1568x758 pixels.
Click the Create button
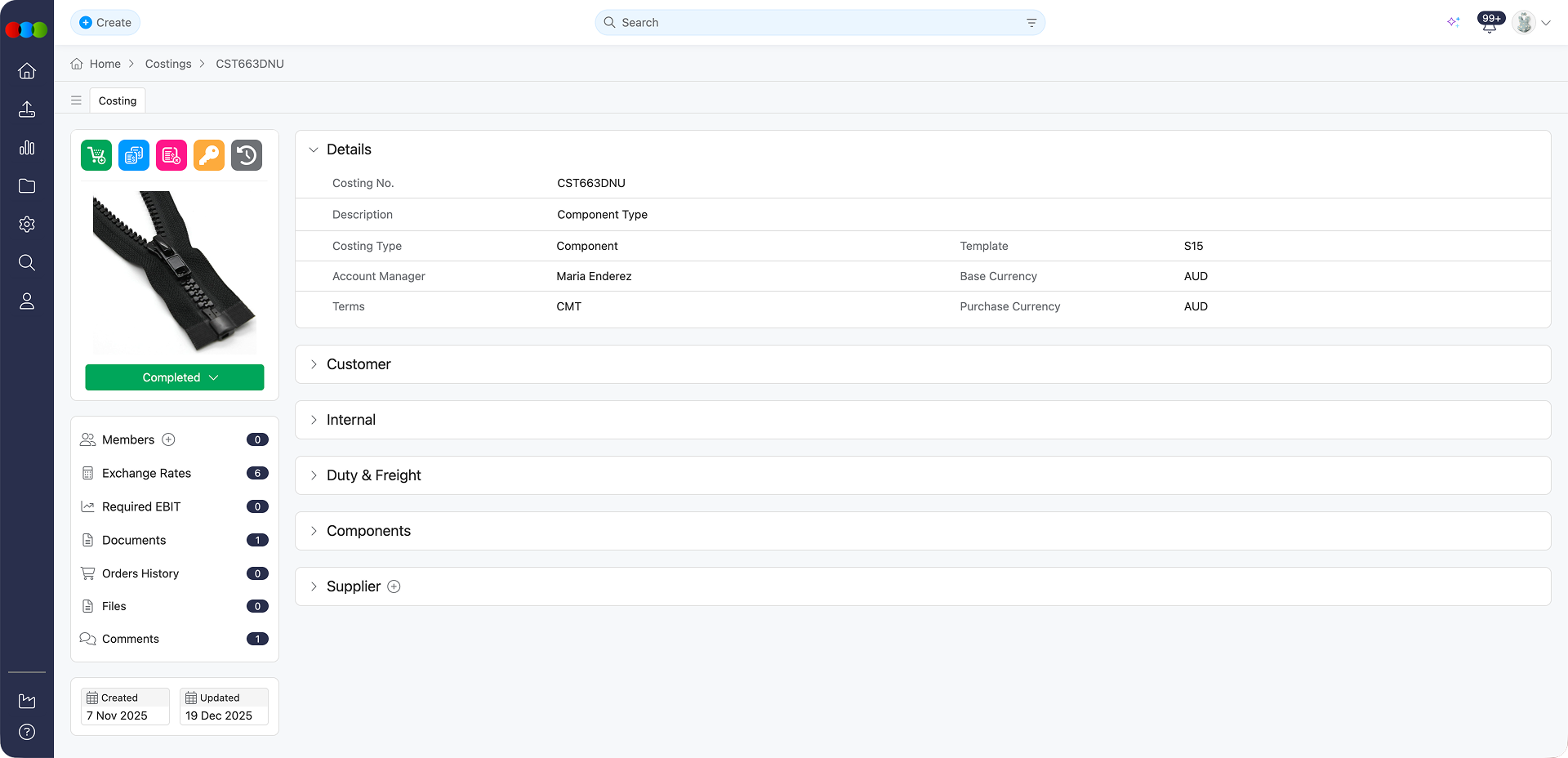point(105,23)
